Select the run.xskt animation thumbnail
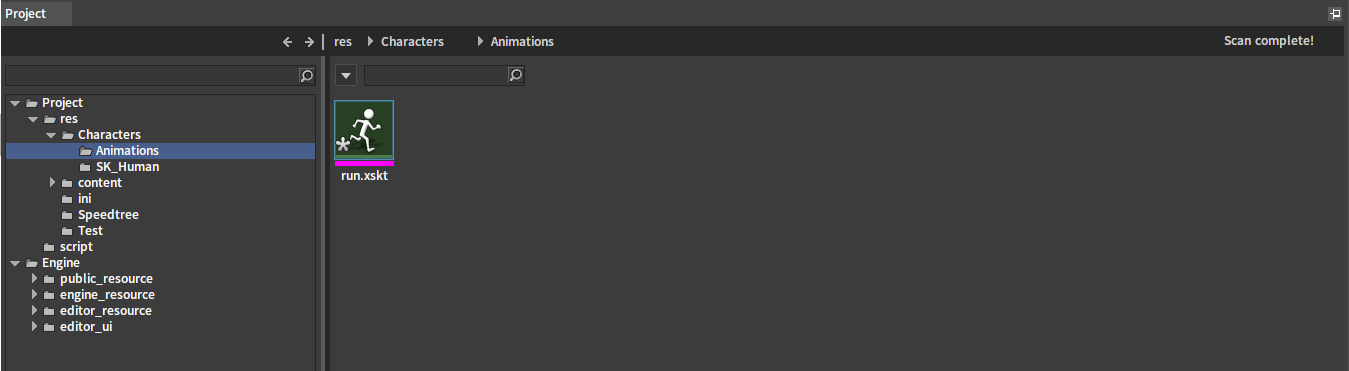 click(364, 130)
